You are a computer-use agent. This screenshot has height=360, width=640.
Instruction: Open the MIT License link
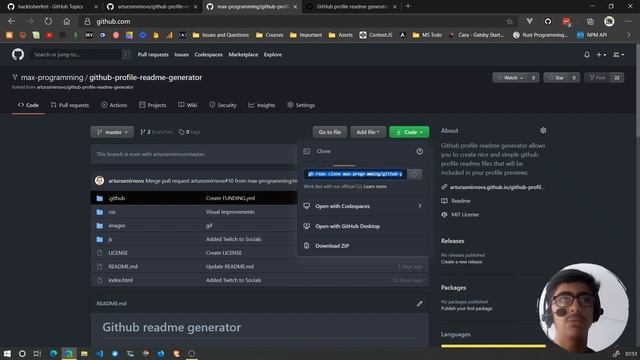[465, 215]
